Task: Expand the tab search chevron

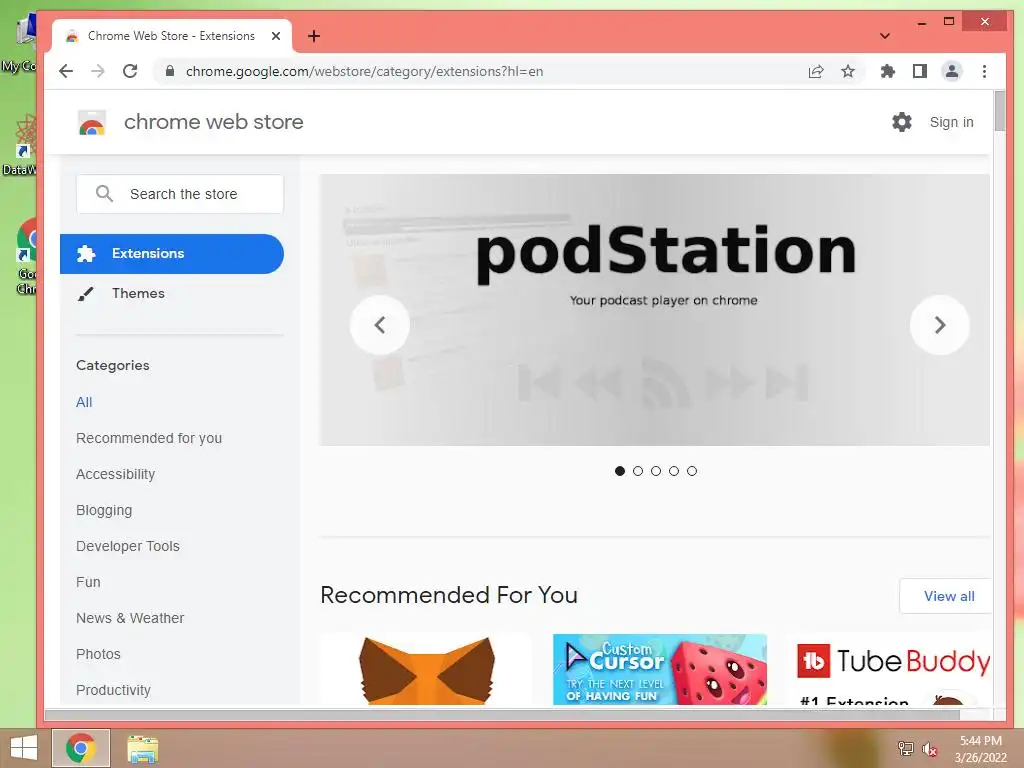Action: pyautogui.click(x=885, y=36)
